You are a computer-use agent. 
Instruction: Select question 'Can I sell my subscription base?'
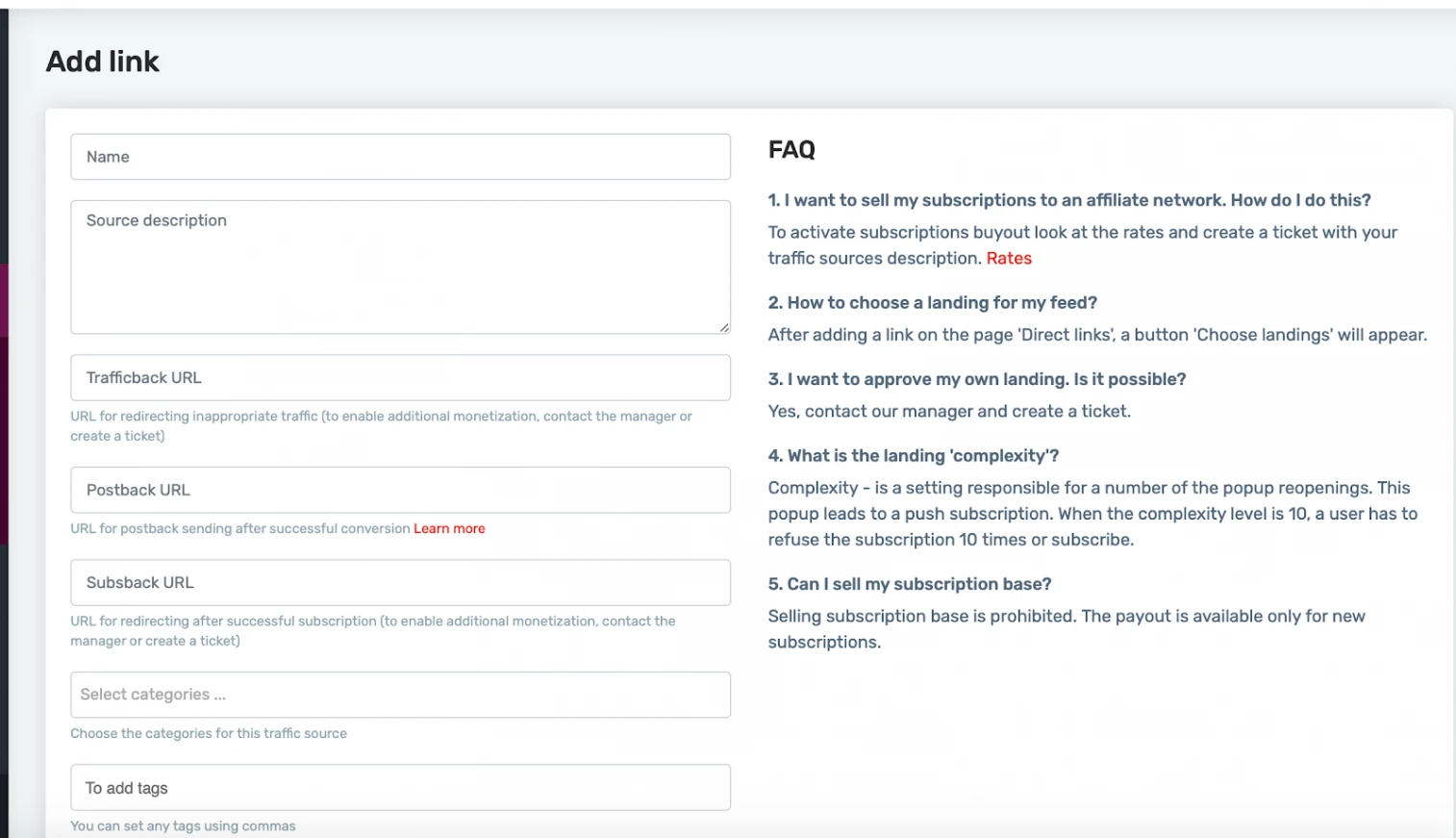point(909,584)
